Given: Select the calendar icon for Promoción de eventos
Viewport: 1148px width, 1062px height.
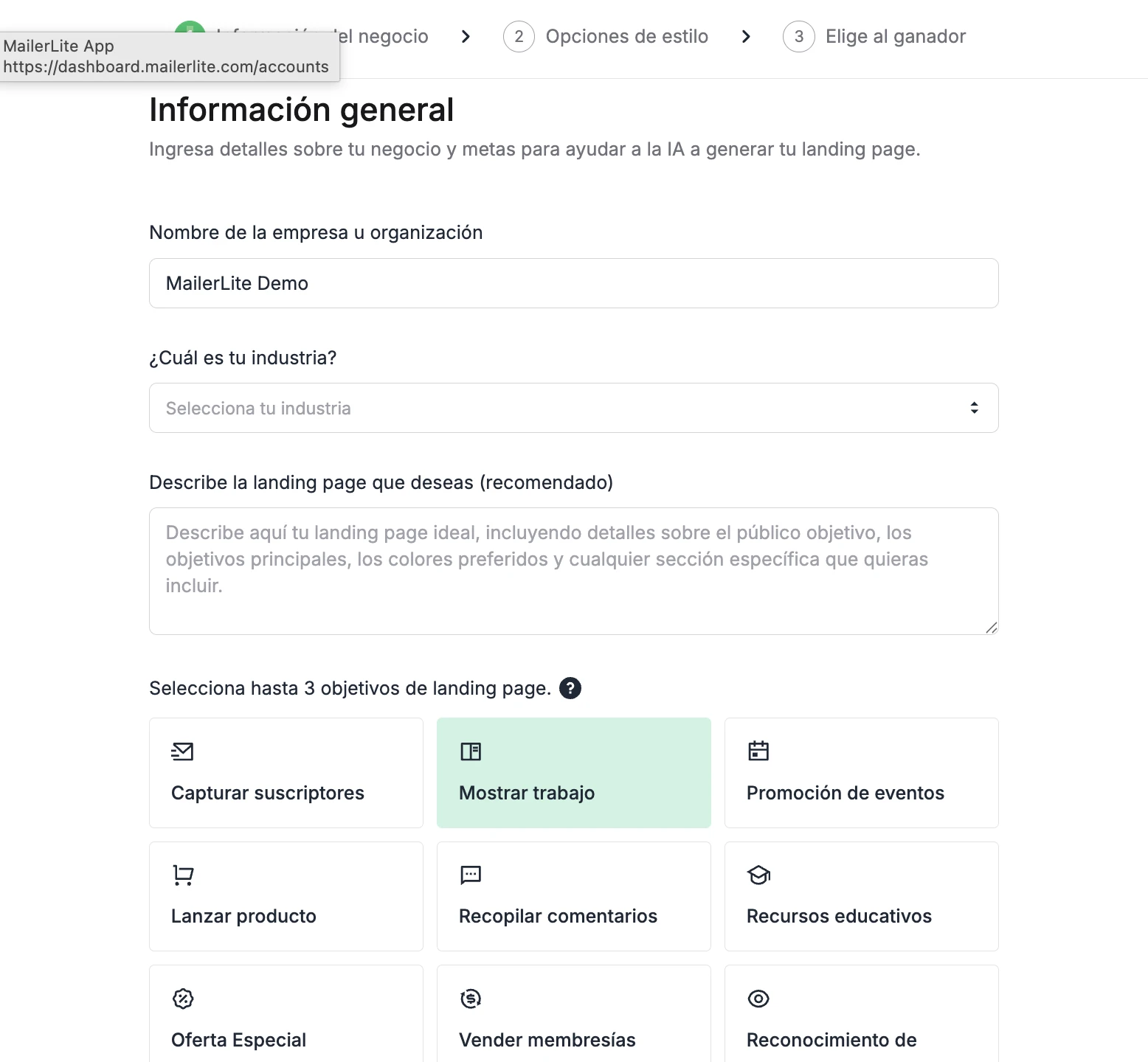Looking at the screenshot, I should tap(758, 752).
